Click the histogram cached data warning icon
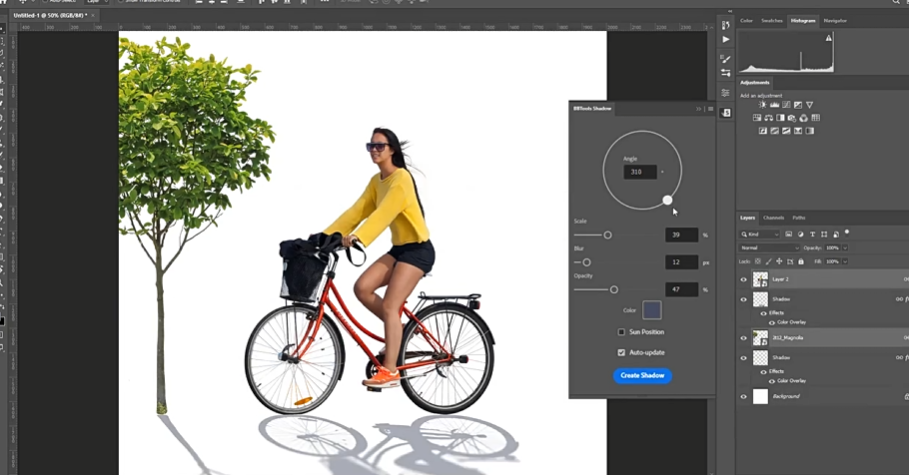 pos(828,38)
